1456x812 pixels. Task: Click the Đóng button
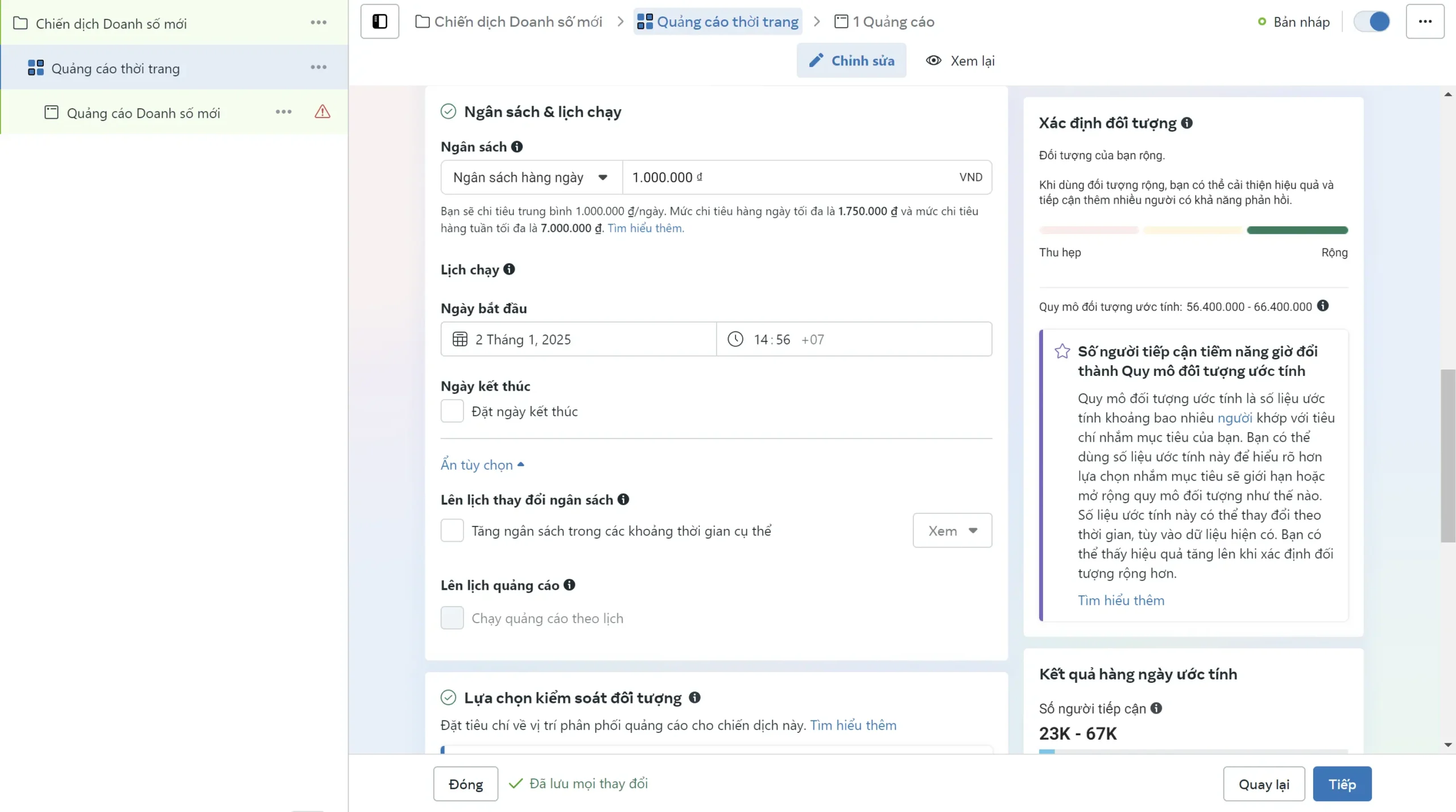[x=465, y=784]
